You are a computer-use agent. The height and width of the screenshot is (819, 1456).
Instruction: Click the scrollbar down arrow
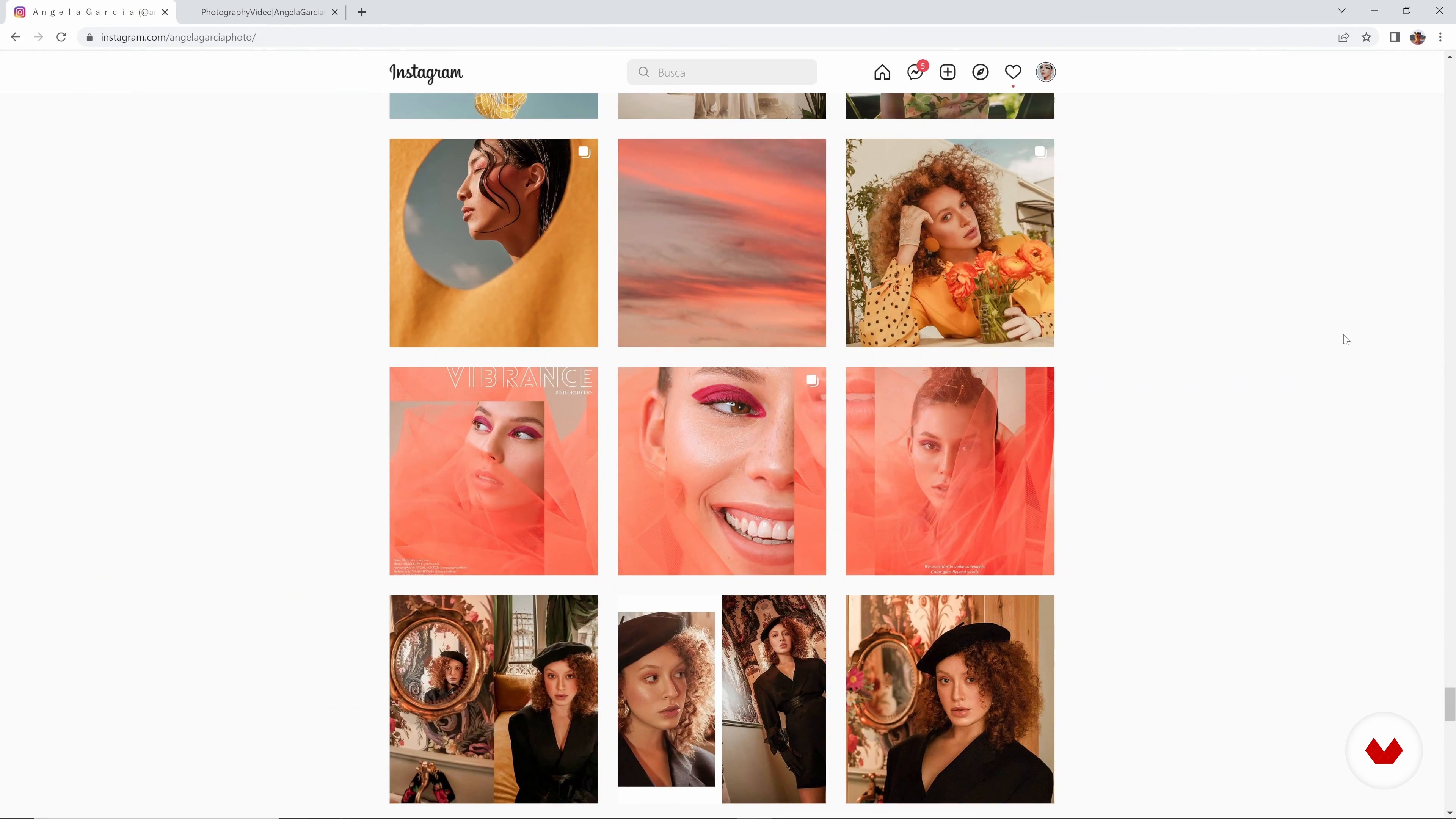[x=1450, y=813]
